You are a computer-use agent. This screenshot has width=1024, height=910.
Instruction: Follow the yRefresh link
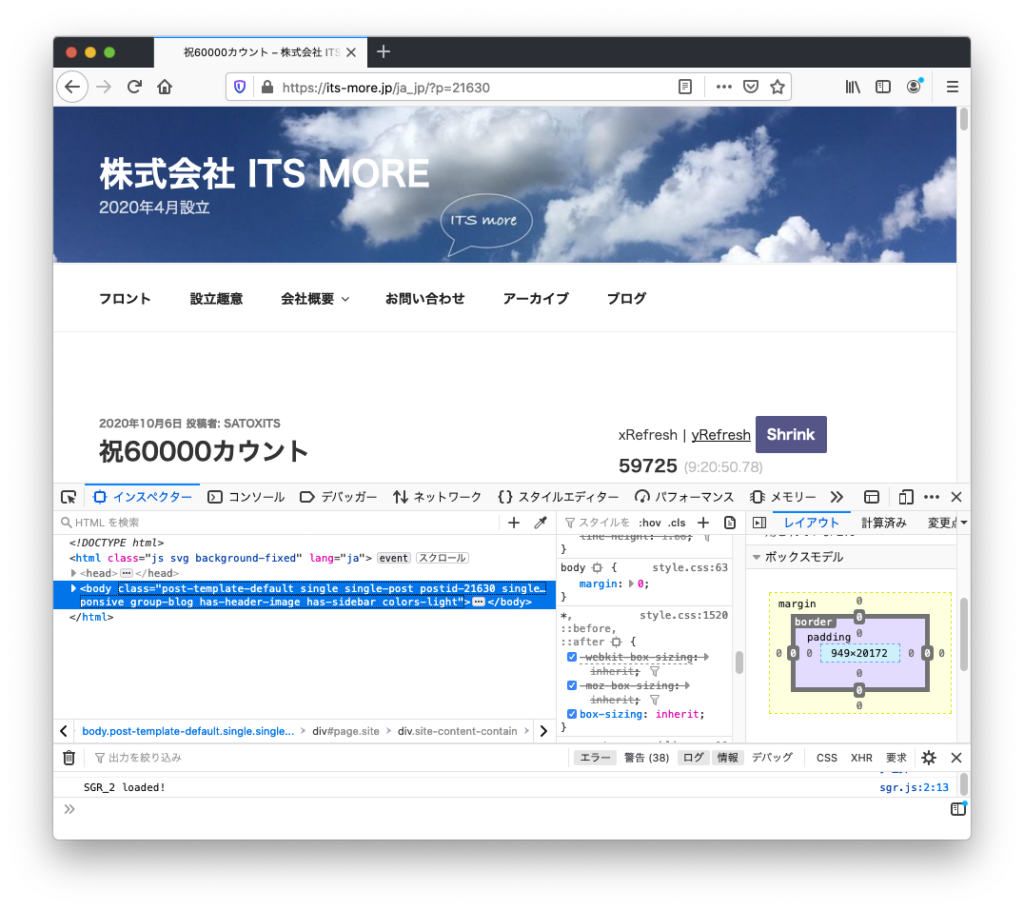point(720,435)
